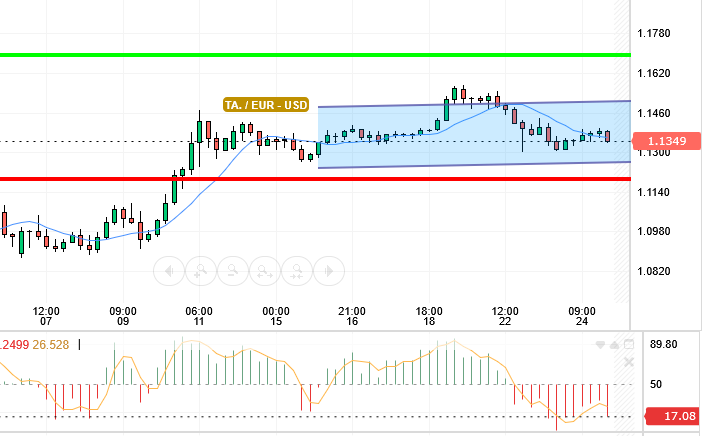712x436 pixels.
Task: Click the 09:00 09 time axis label
Action: click(x=123, y=316)
